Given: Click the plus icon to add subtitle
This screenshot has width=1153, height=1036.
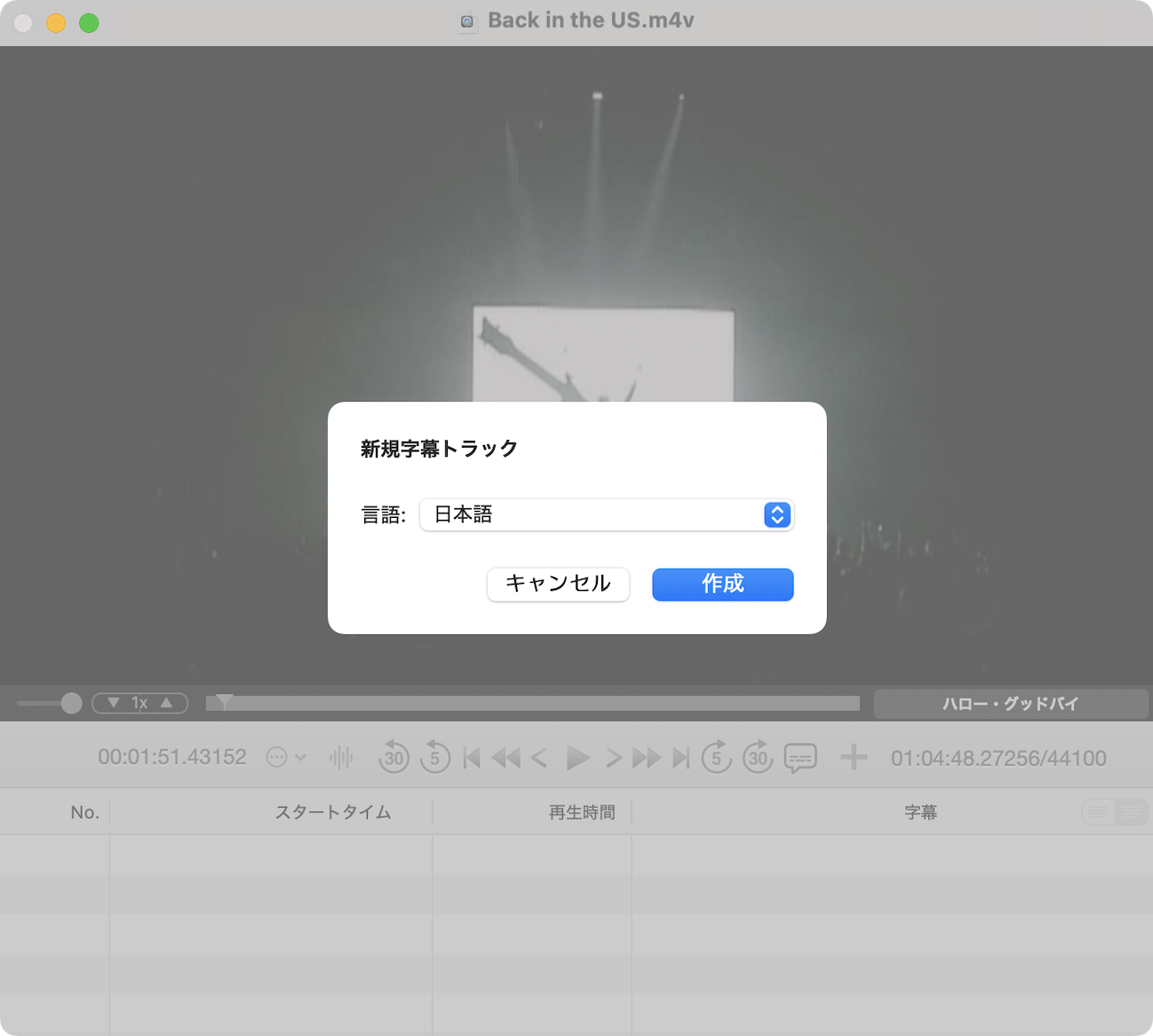Looking at the screenshot, I should coord(853,758).
